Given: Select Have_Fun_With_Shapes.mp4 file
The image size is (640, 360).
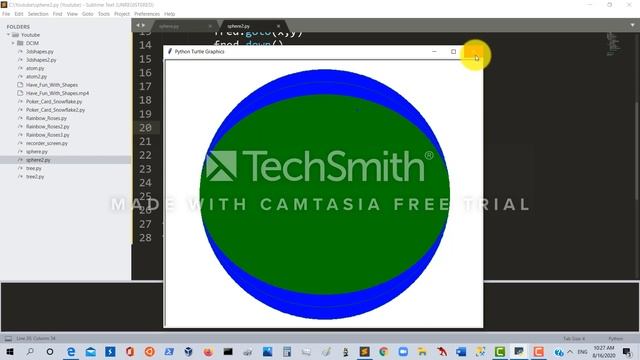Looking at the screenshot, I should [x=57, y=93].
